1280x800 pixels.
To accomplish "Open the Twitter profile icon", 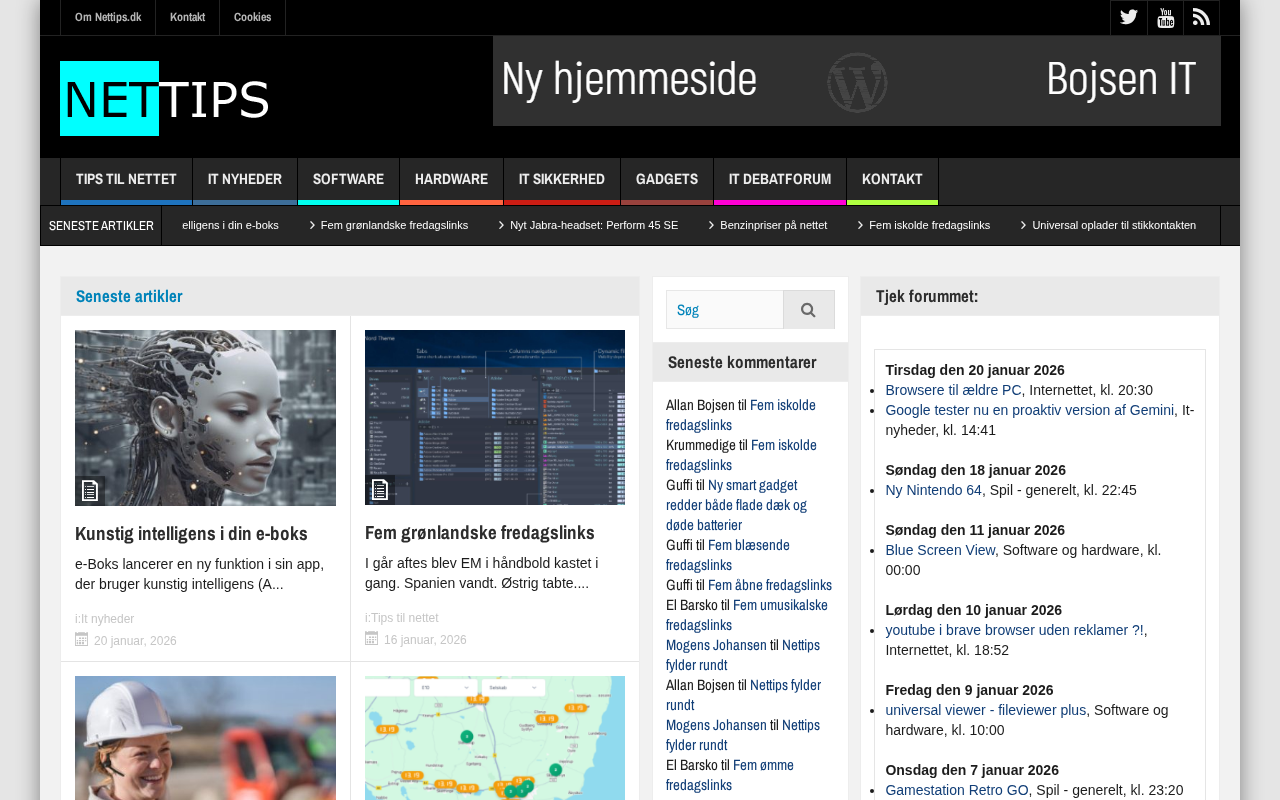I will click(1128, 18).
